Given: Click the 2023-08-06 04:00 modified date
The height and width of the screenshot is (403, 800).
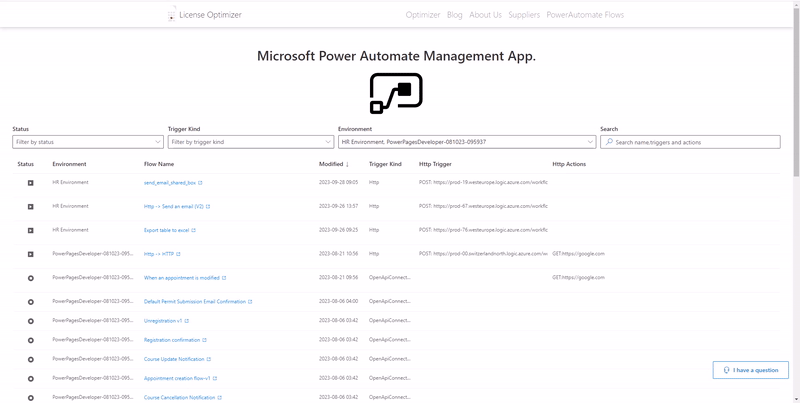Looking at the screenshot, I should click(x=338, y=301).
